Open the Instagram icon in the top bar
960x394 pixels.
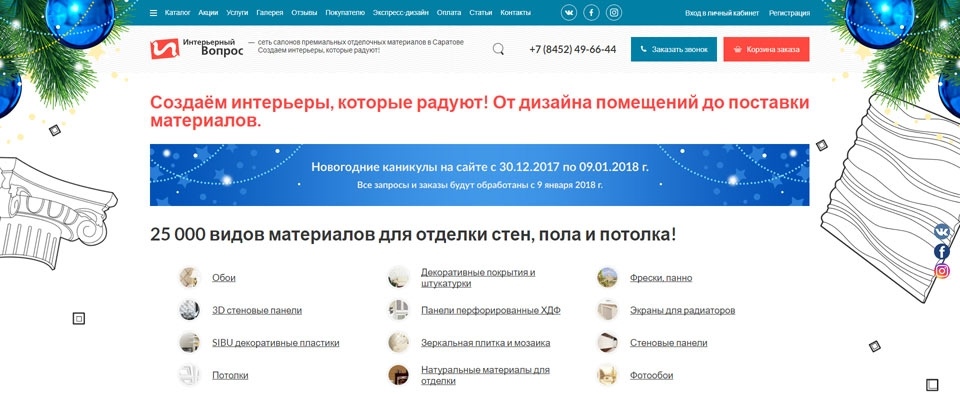pyautogui.click(x=614, y=13)
